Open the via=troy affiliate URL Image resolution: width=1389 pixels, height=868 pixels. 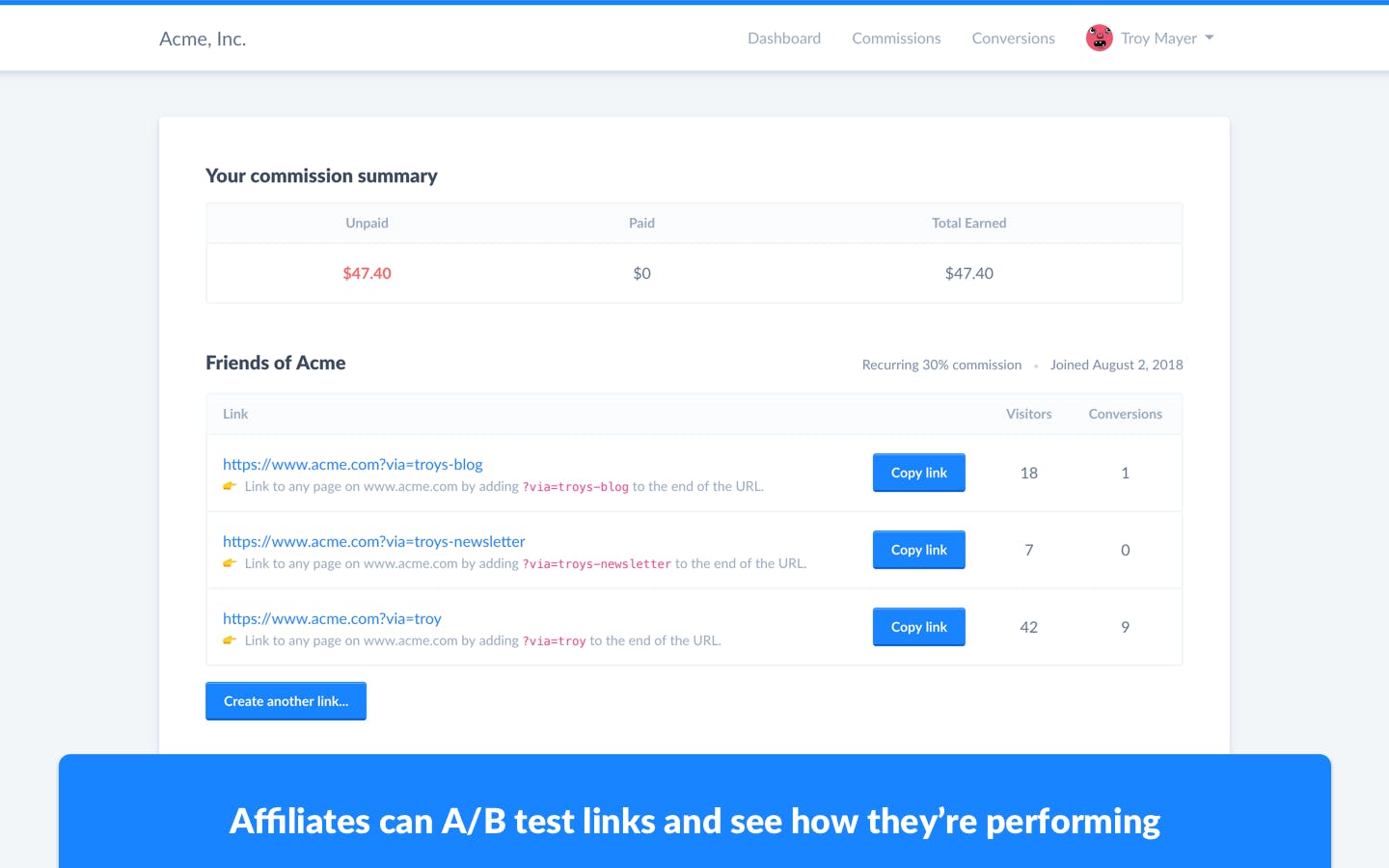click(332, 618)
